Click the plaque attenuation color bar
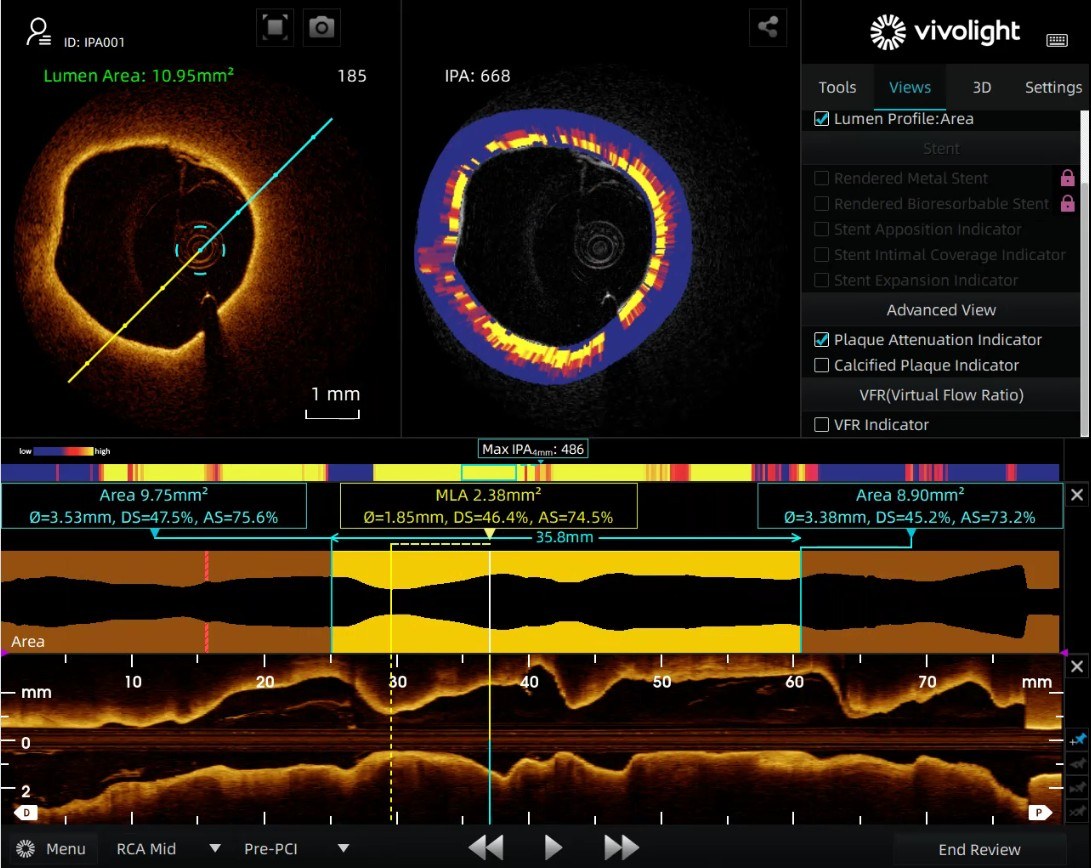Image resolution: width=1091 pixels, height=868 pixels. (530, 472)
